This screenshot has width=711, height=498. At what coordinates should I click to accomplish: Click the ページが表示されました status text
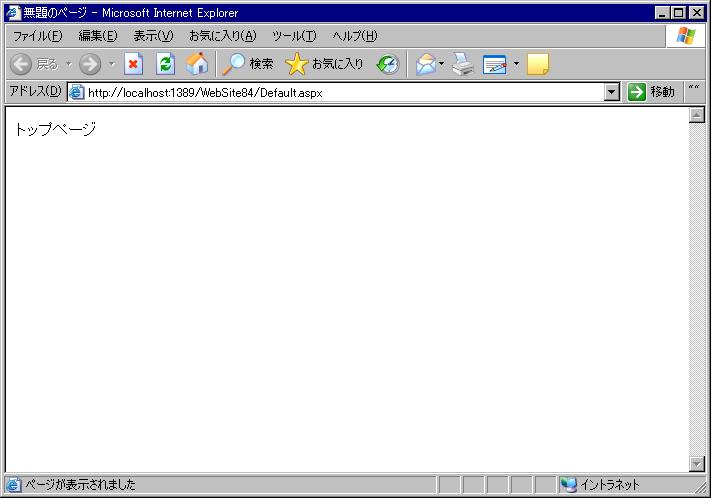click(x=80, y=485)
